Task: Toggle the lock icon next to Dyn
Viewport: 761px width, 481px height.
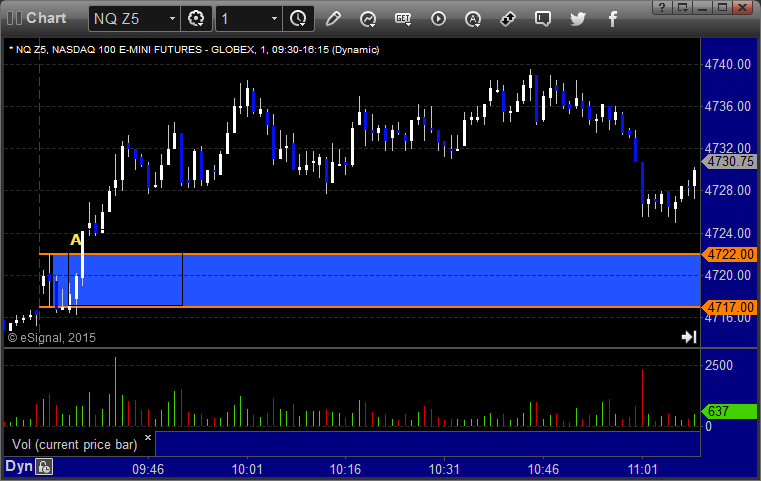Action: [x=44, y=467]
